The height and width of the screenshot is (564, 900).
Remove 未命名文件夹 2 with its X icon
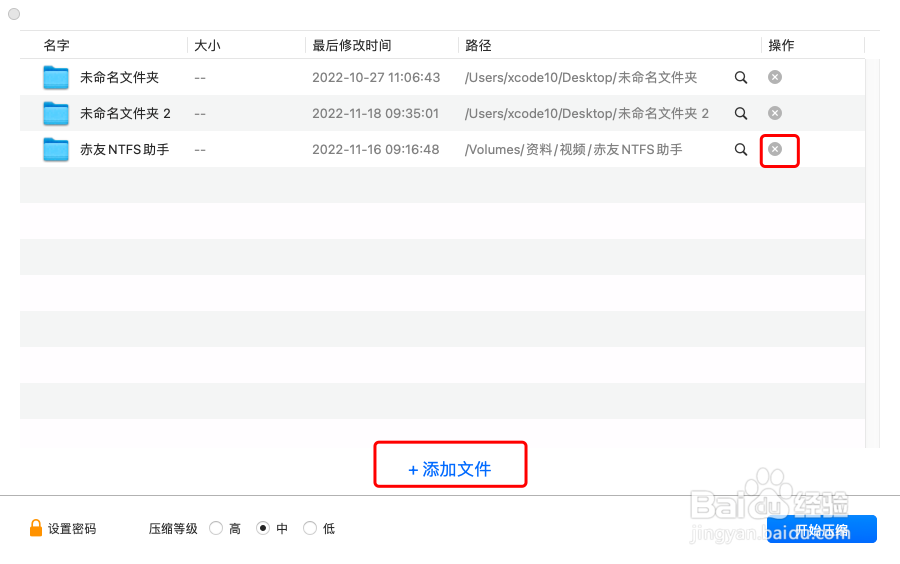point(775,113)
